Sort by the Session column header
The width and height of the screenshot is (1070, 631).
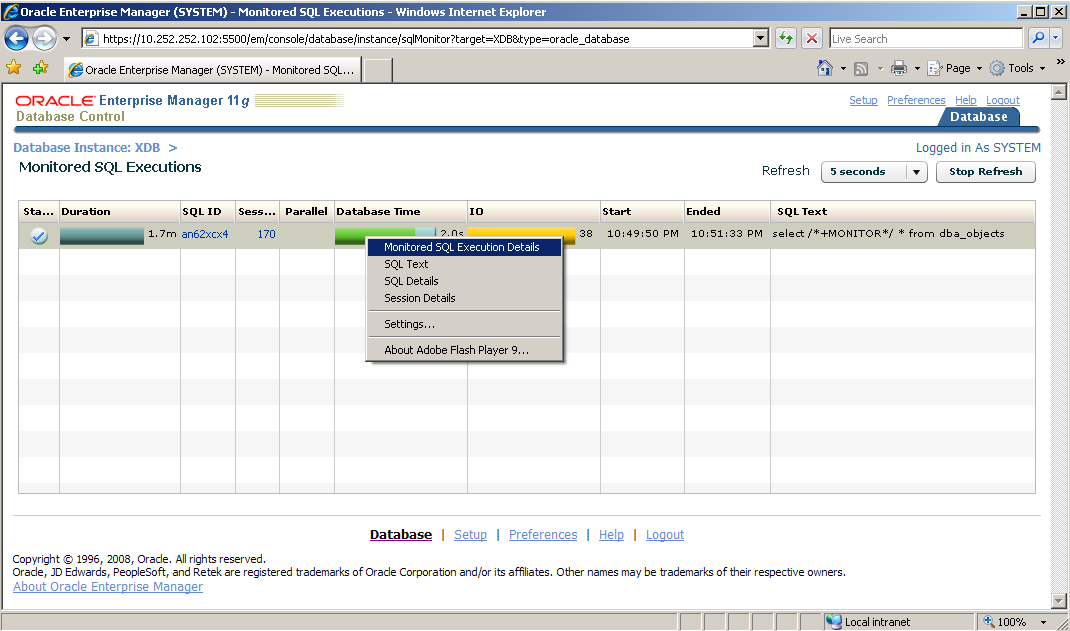point(257,211)
